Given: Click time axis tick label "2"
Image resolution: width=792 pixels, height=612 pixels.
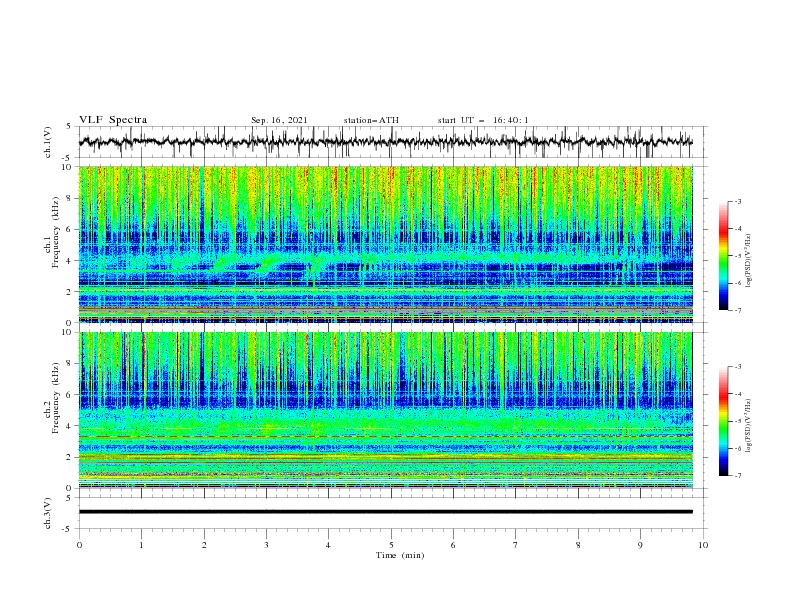Looking at the screenshot, I should pos(204,545).
